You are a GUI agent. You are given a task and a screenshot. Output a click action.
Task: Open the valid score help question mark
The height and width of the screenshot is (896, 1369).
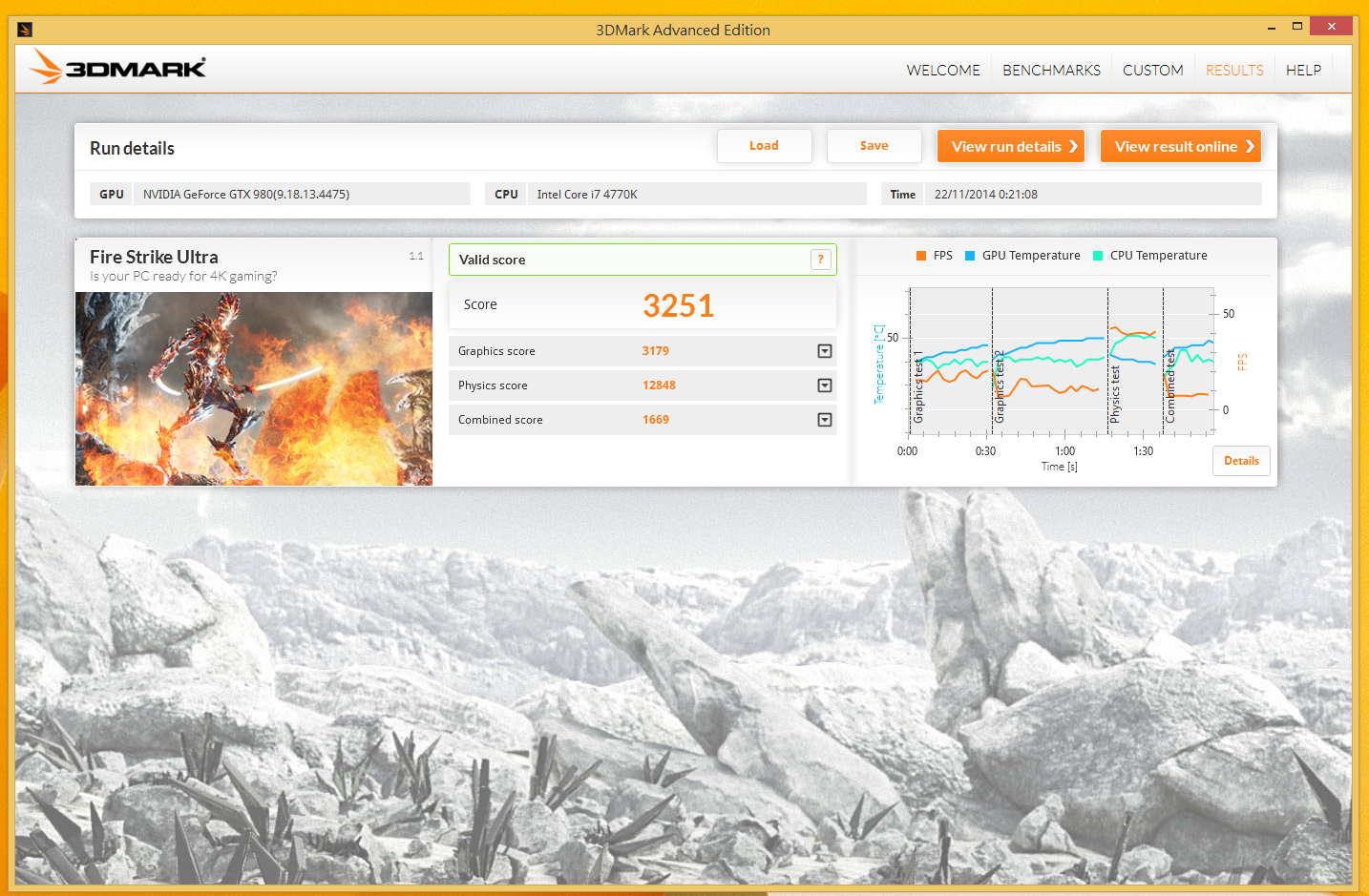pyautogui.click(x=820, y=260)
